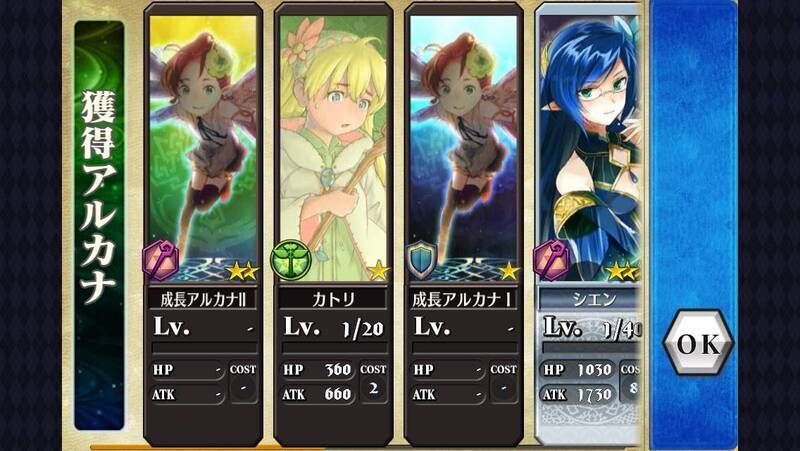800x451 pixels.
Task: Click the カトリ name label
Action: (333, 299)
